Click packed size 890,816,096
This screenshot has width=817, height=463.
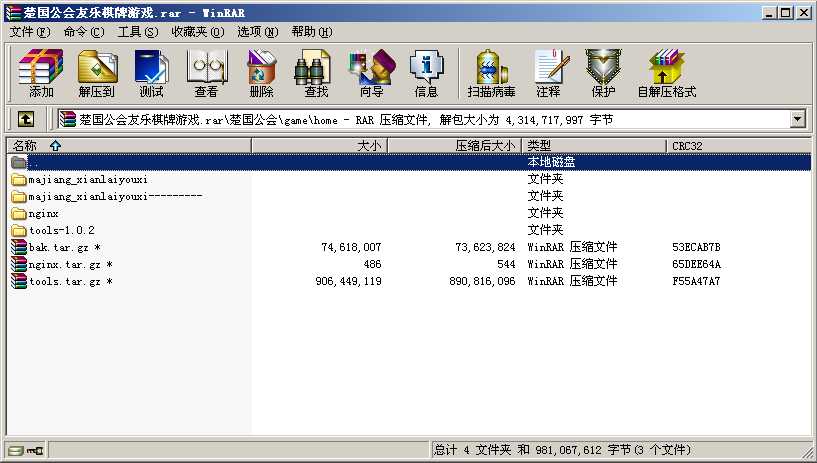482,281
